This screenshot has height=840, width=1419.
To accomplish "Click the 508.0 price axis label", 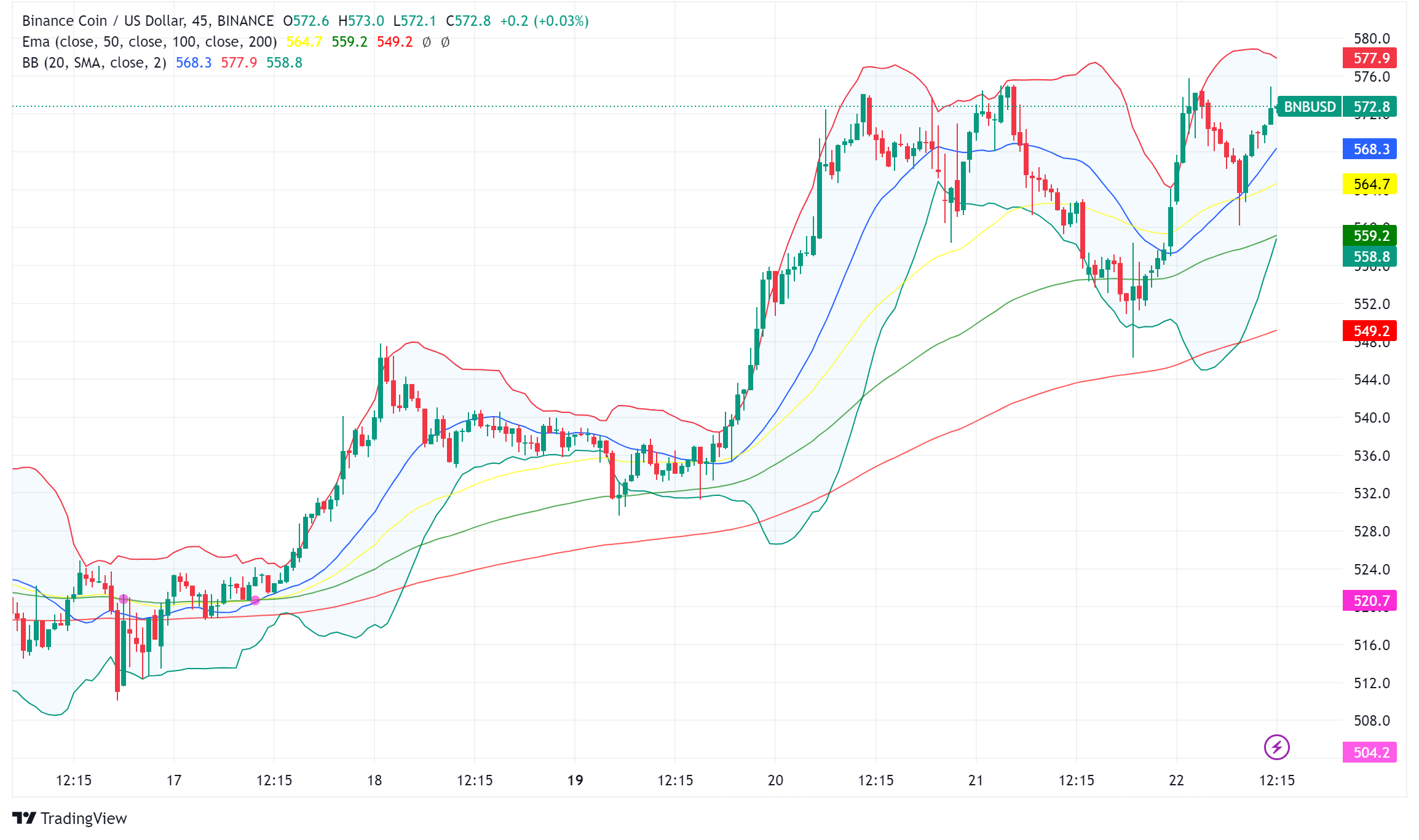I will click(x=1372, y=721).
